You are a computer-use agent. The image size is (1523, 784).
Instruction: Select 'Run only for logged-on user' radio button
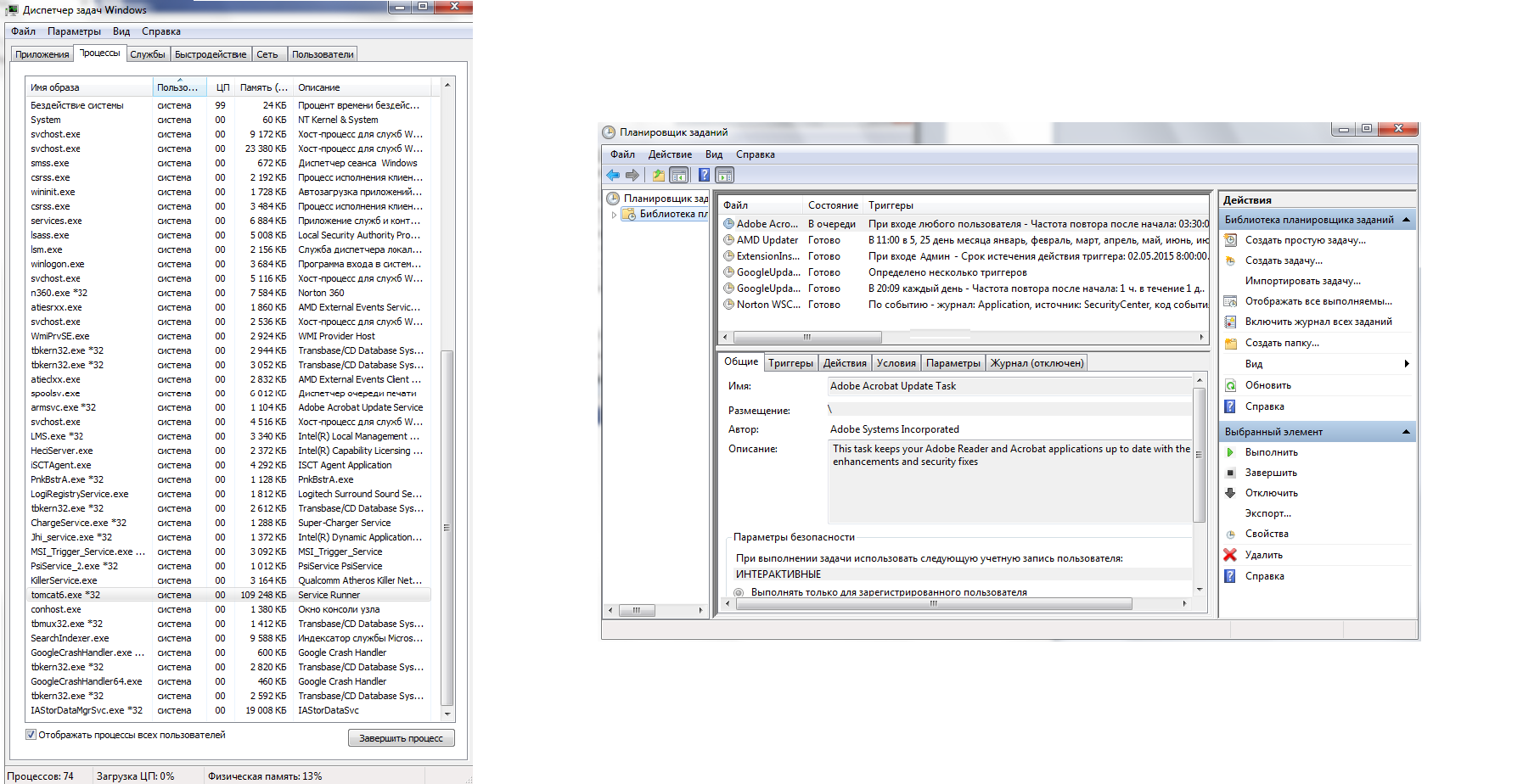click(739, 592)
